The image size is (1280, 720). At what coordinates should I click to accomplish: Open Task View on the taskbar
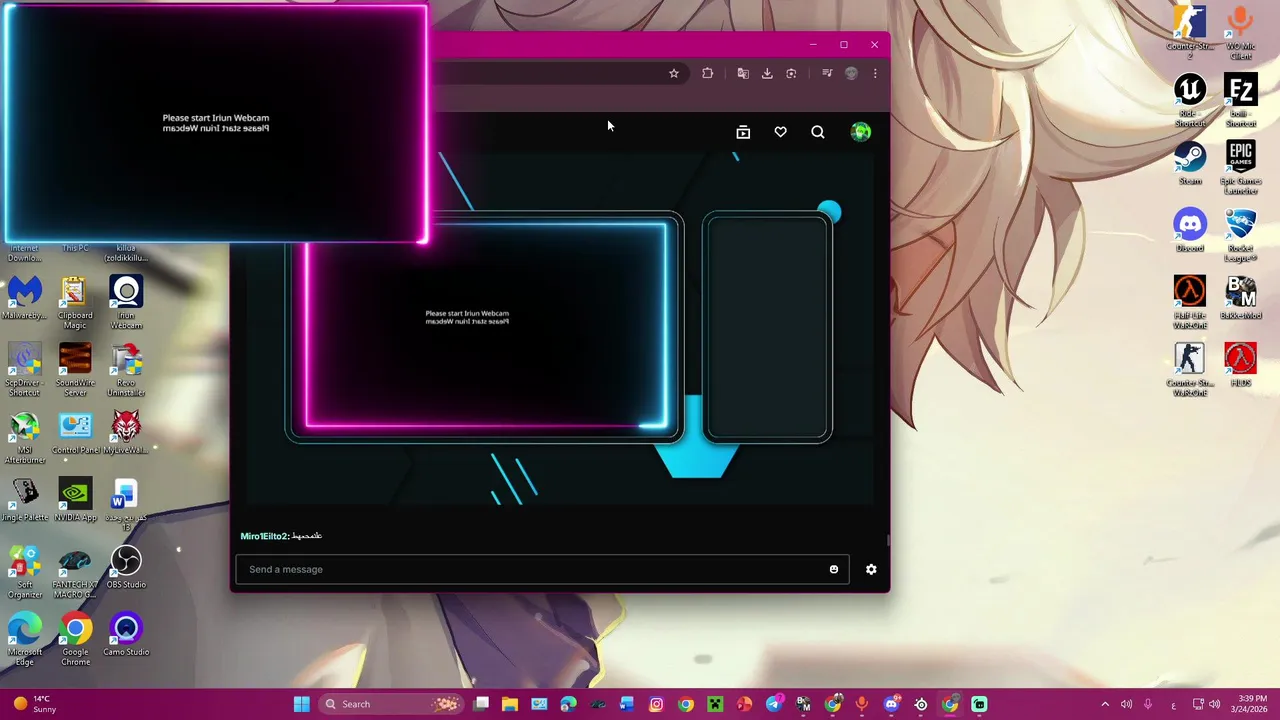[481, 704]
